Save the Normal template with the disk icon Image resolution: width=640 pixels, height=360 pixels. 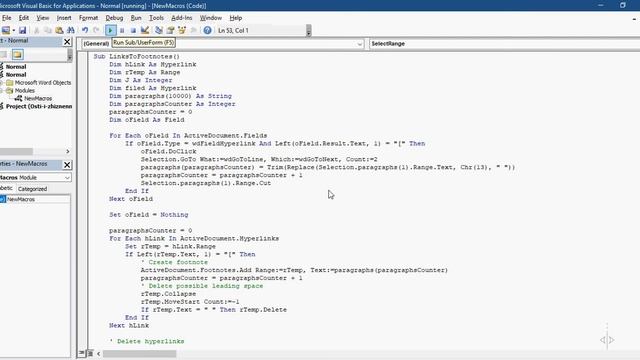(x=22, y=30)
